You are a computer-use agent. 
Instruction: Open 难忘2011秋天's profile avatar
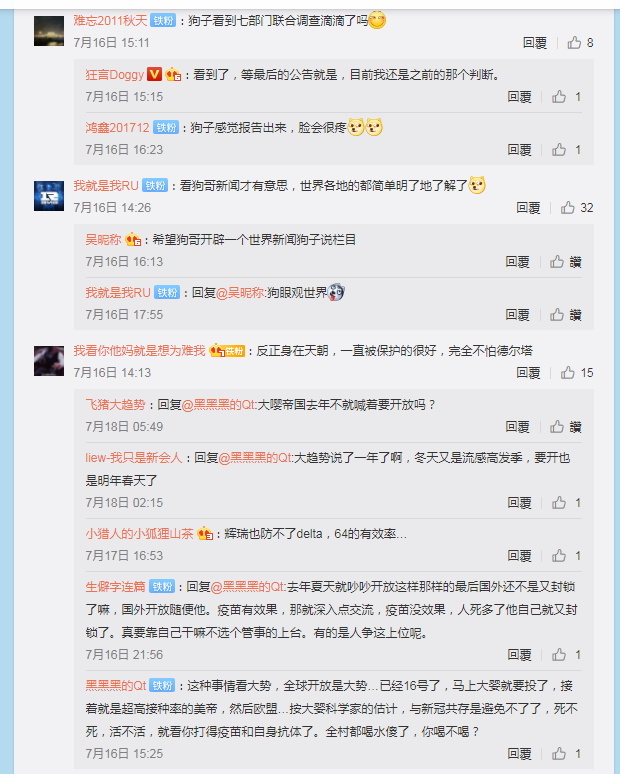(49, 31)
